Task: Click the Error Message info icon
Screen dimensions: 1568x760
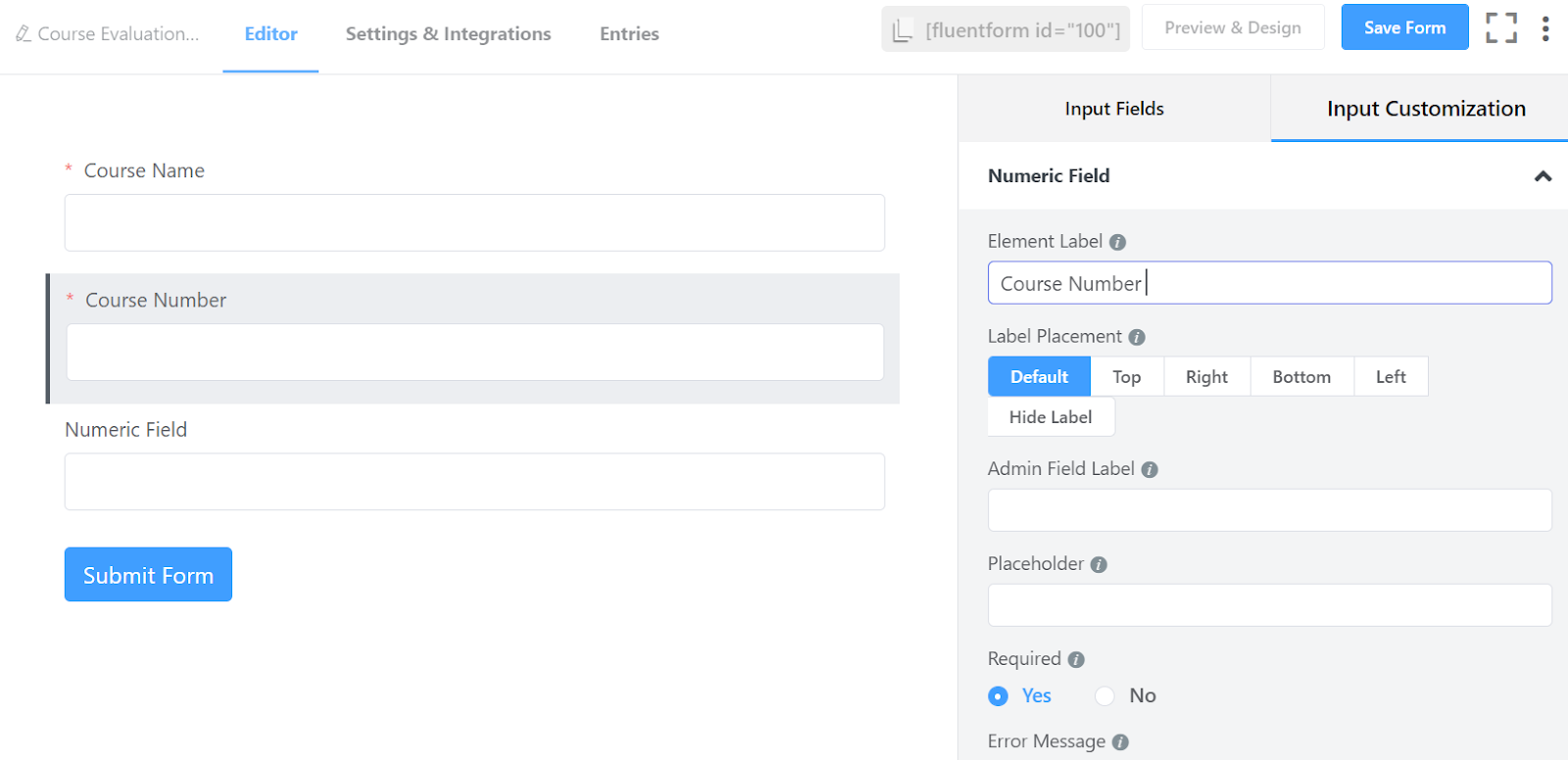Action: tap(1120, 742)
